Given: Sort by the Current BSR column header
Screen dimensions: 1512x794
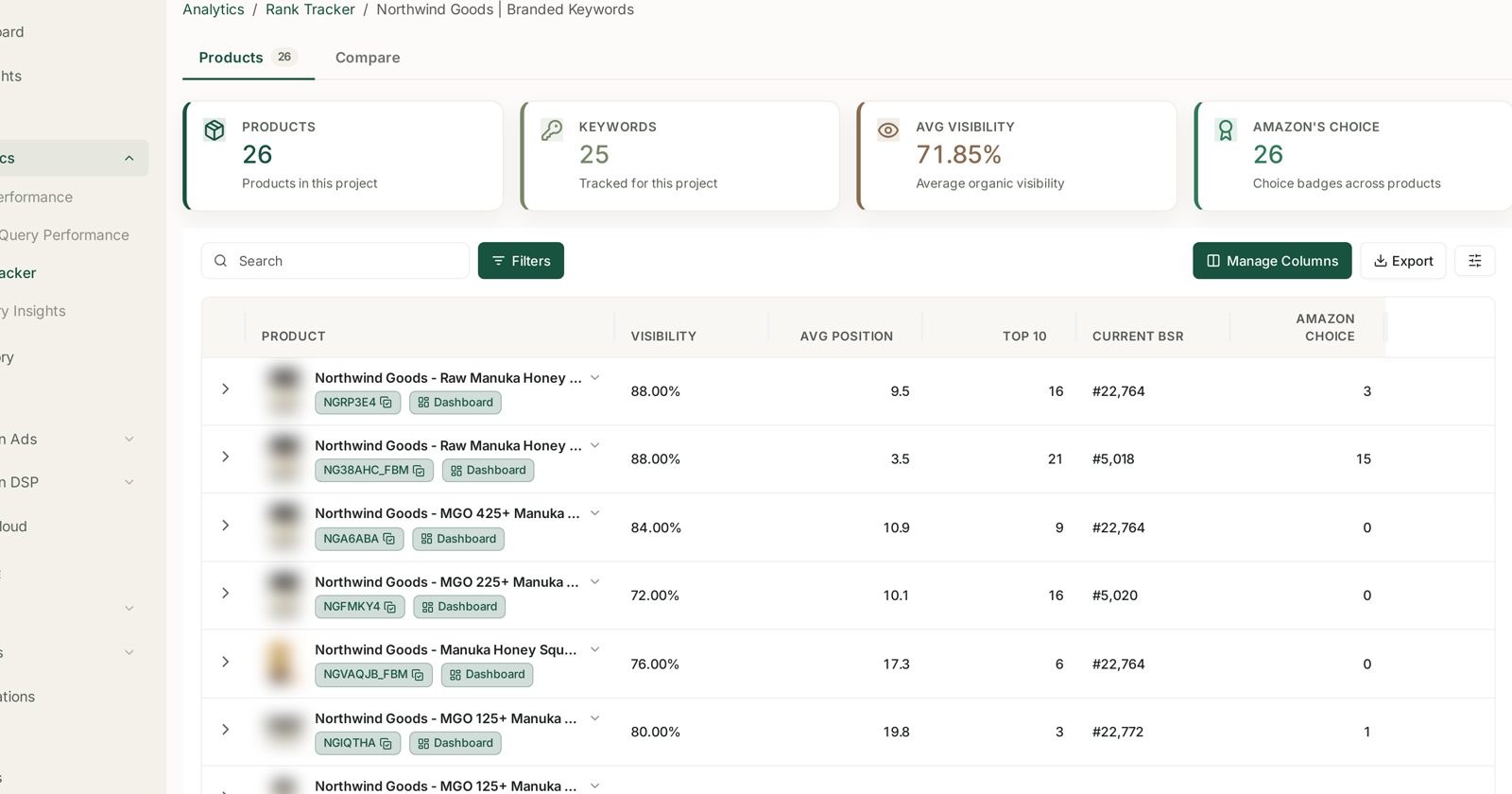Looking at the screenshot, I should pyautogui.click(x=1138, y=337).
